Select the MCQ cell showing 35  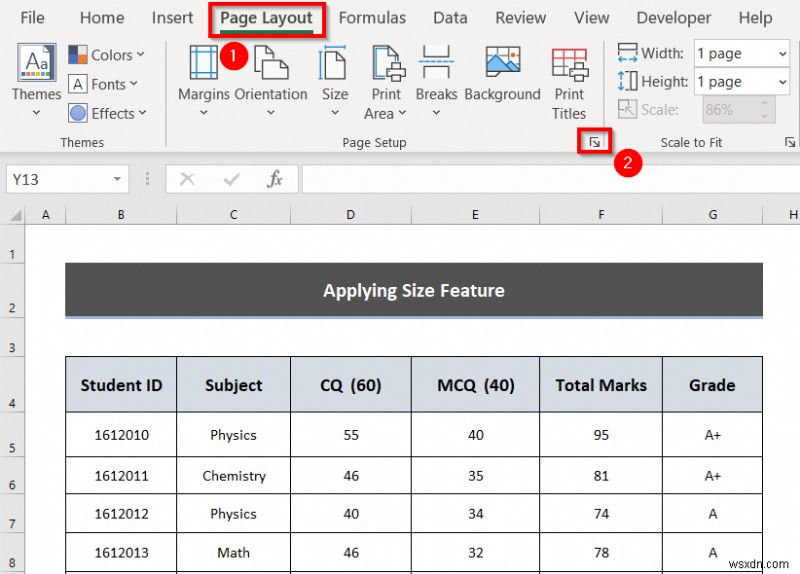476,476
